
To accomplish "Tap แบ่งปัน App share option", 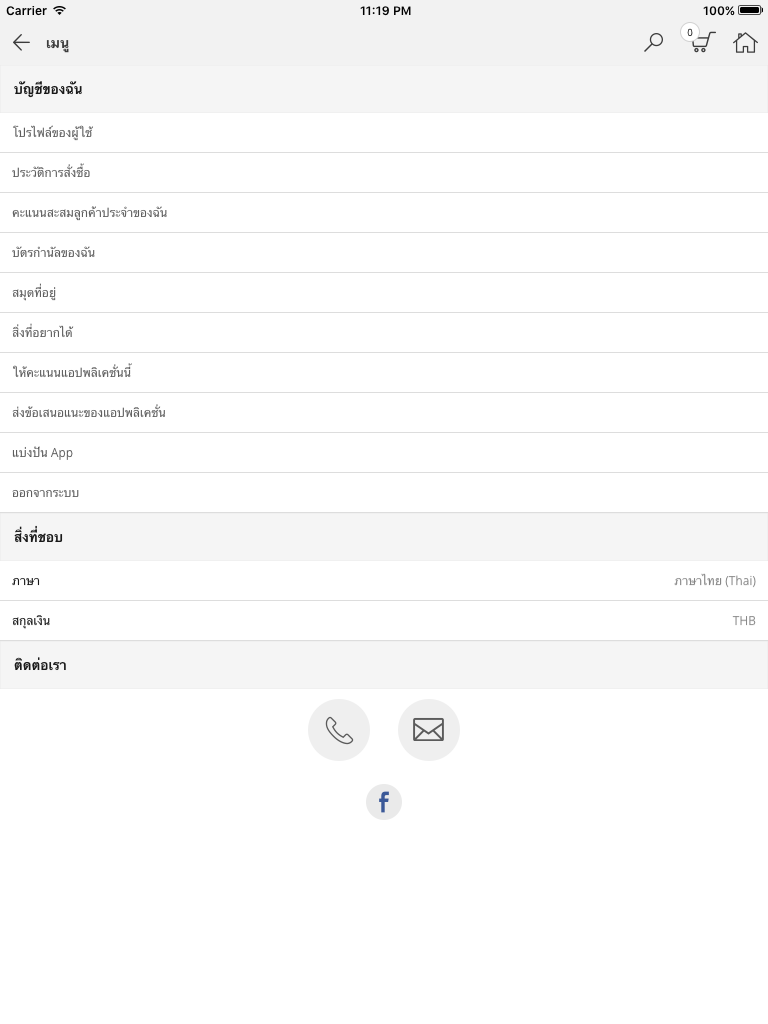I will (384, 453).
